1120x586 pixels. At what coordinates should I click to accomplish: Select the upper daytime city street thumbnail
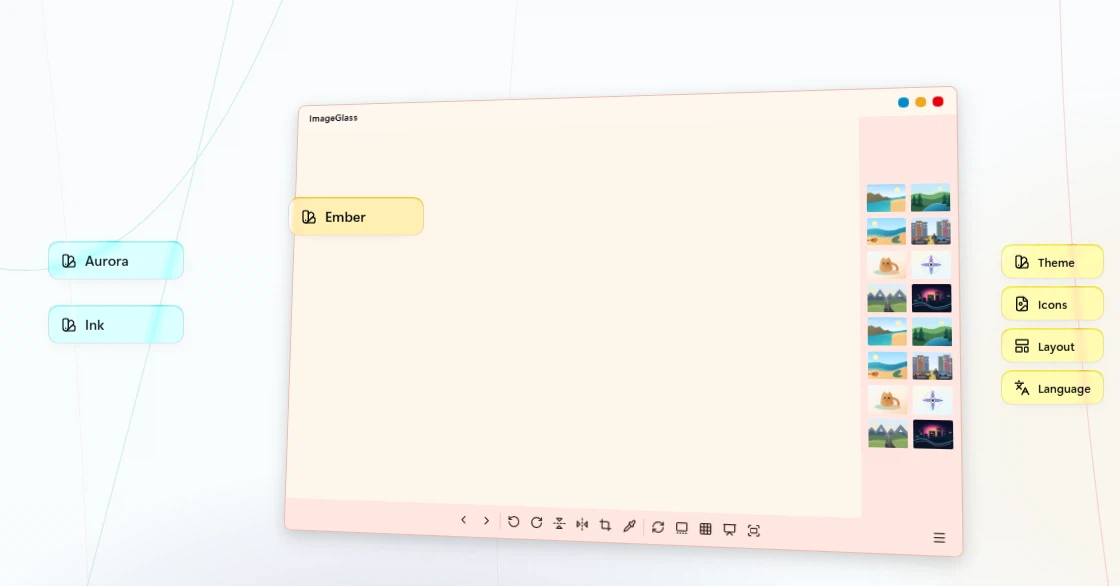(931, 232)
